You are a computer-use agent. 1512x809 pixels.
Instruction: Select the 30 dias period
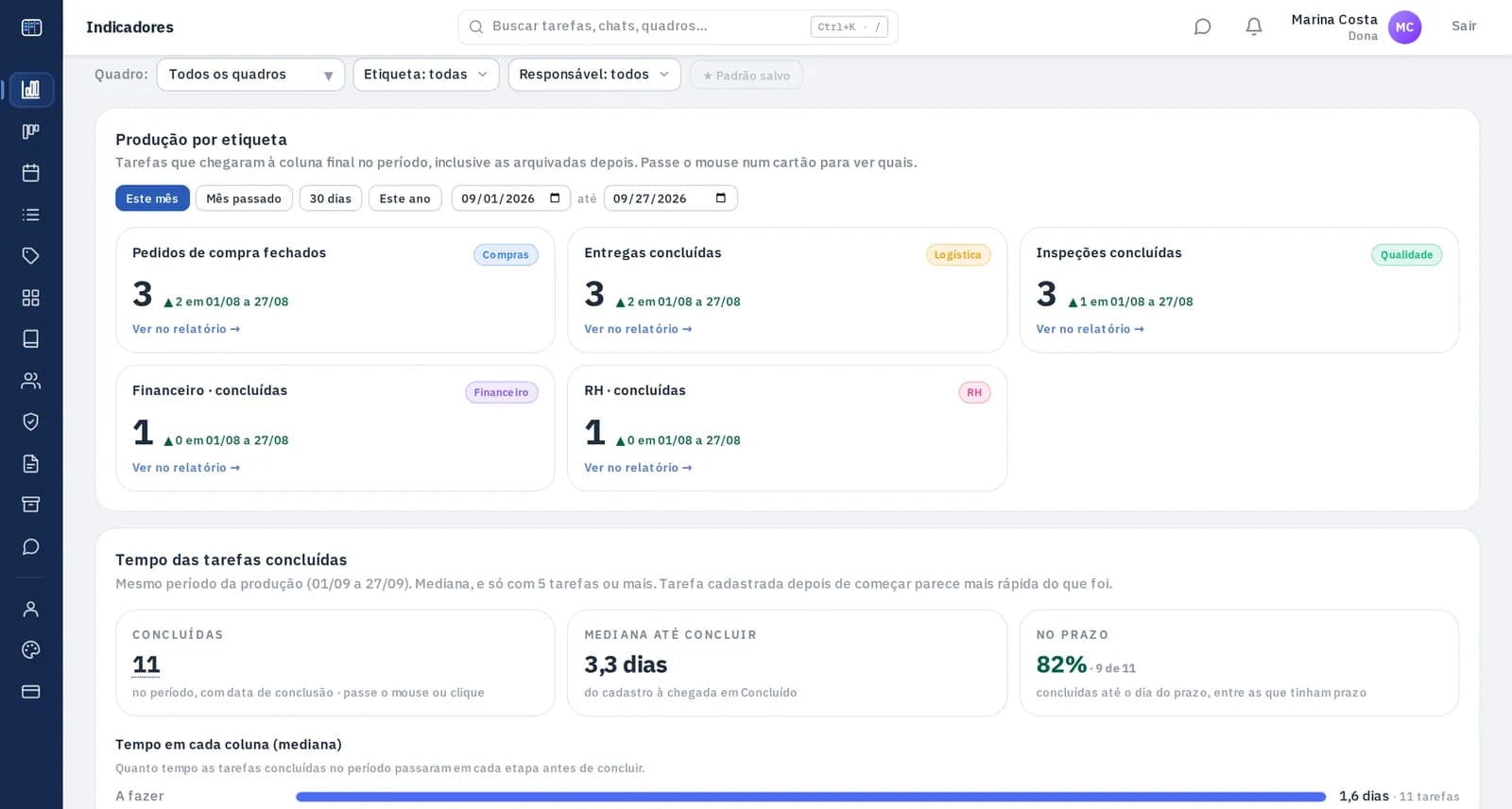331,198
